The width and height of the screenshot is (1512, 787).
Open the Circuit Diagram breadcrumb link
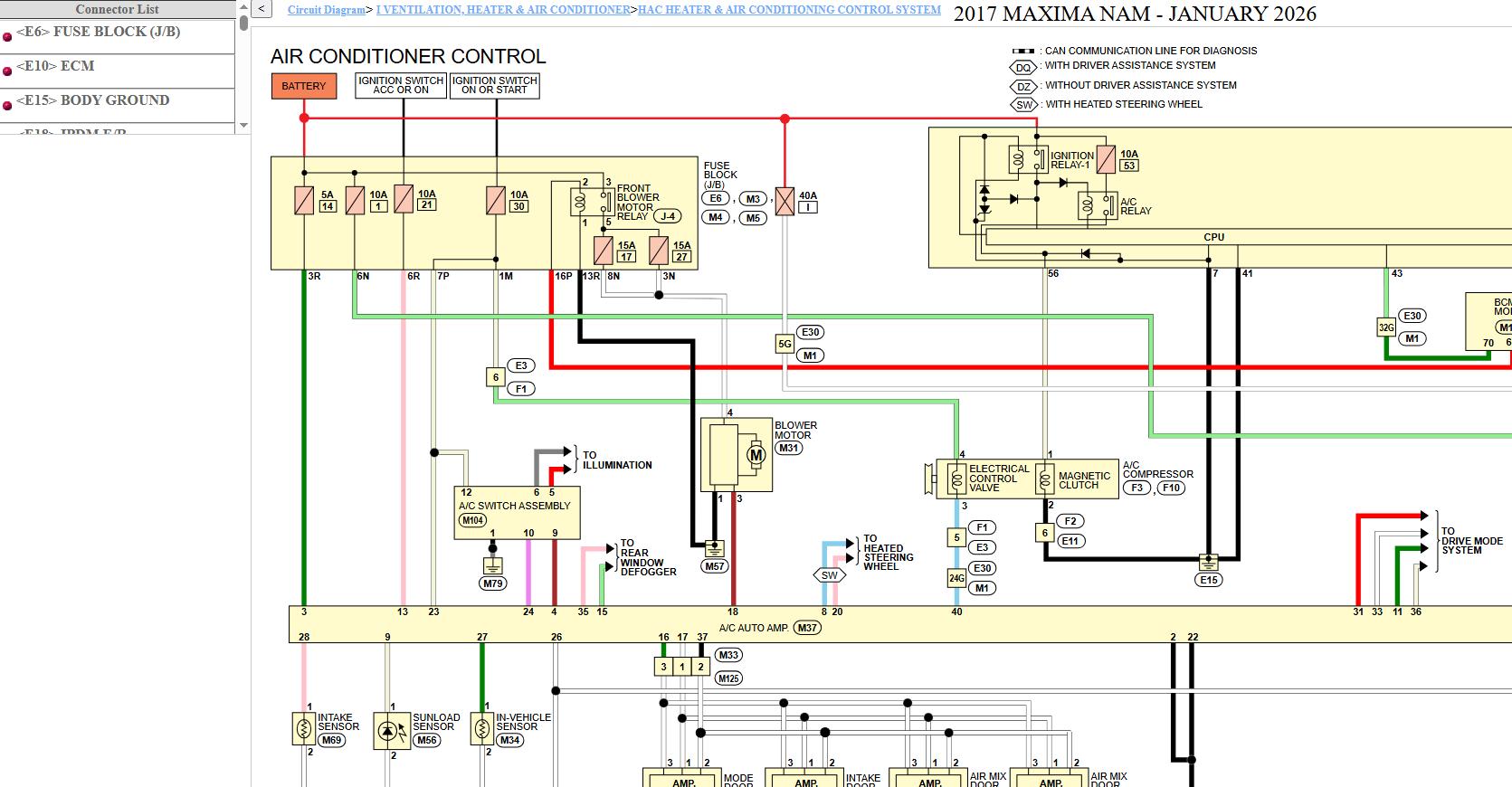[x=327, y=10]
